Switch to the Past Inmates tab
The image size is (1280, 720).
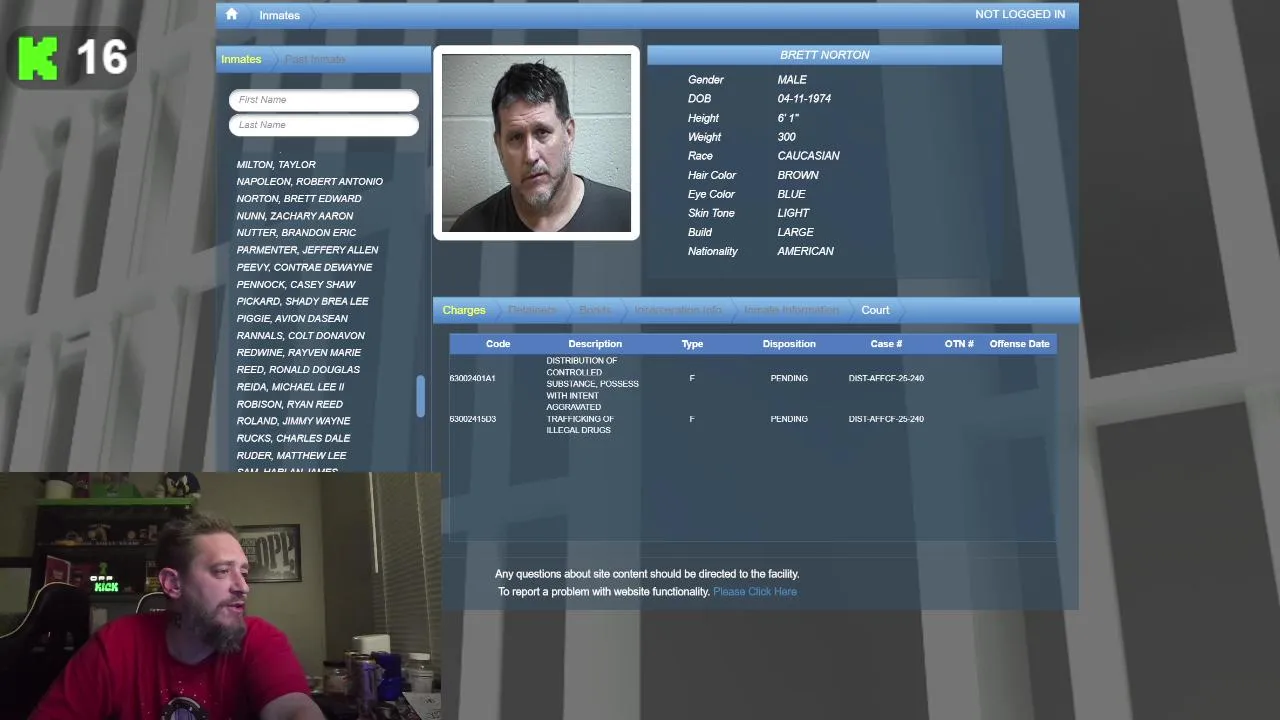315,59
